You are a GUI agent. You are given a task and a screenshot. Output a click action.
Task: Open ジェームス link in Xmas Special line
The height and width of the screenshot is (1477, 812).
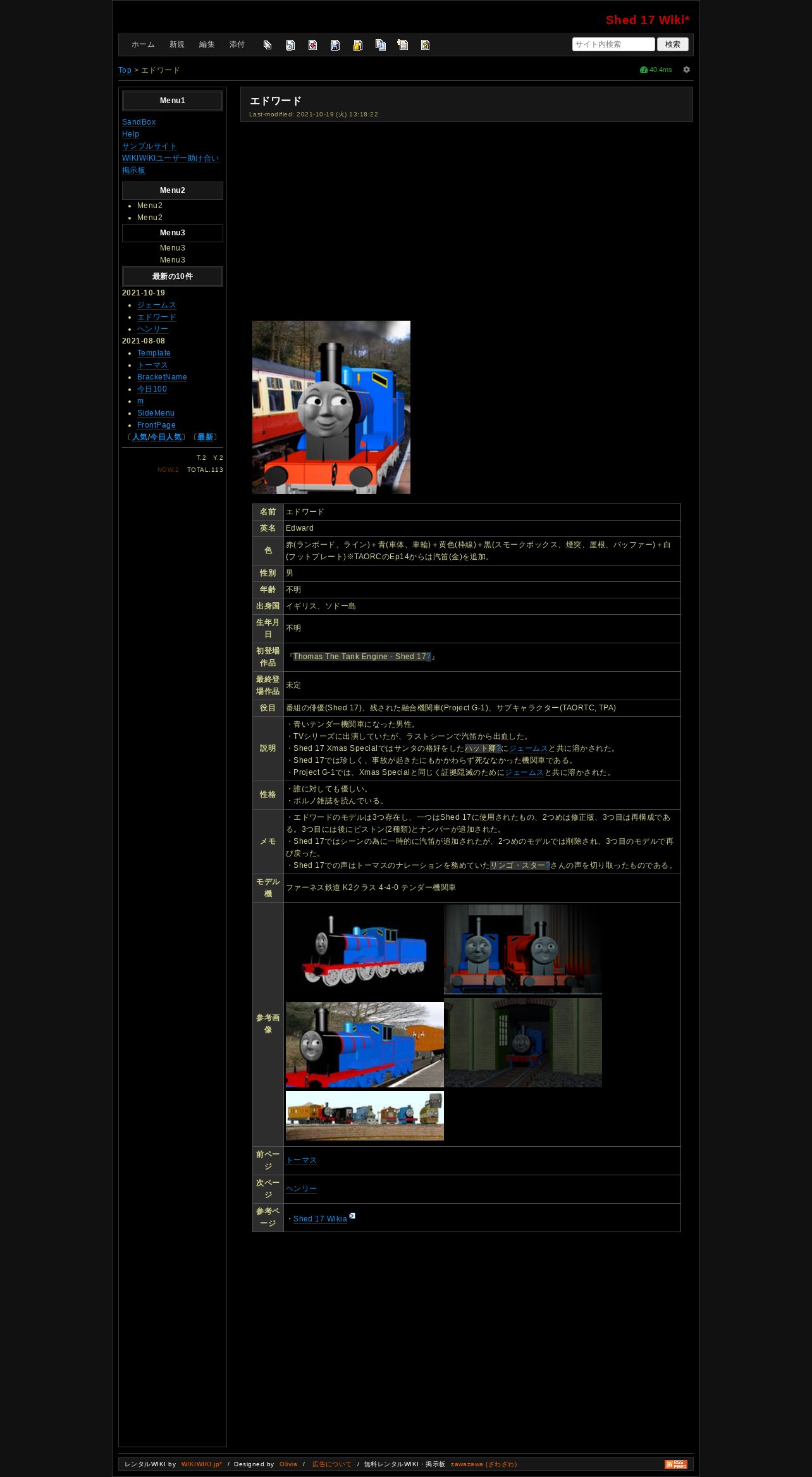tap(529, 748)
